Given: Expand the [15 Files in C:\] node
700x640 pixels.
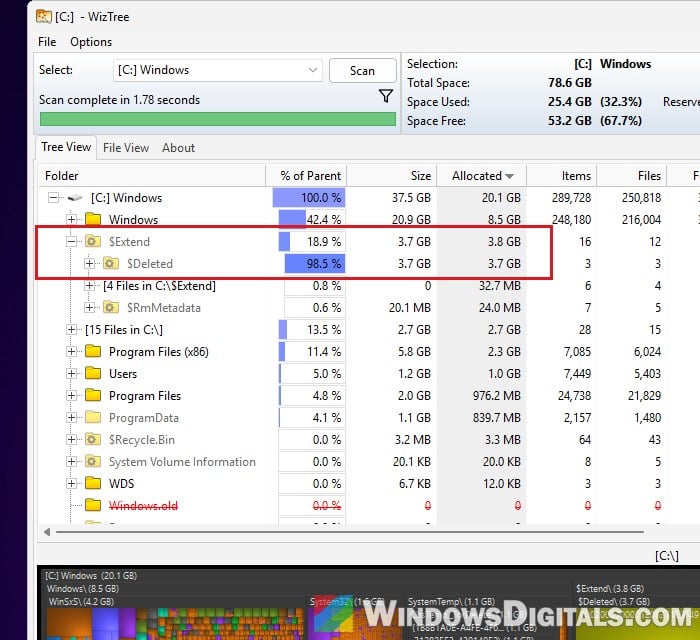Looking at the screenshot, I should (71, 329).
